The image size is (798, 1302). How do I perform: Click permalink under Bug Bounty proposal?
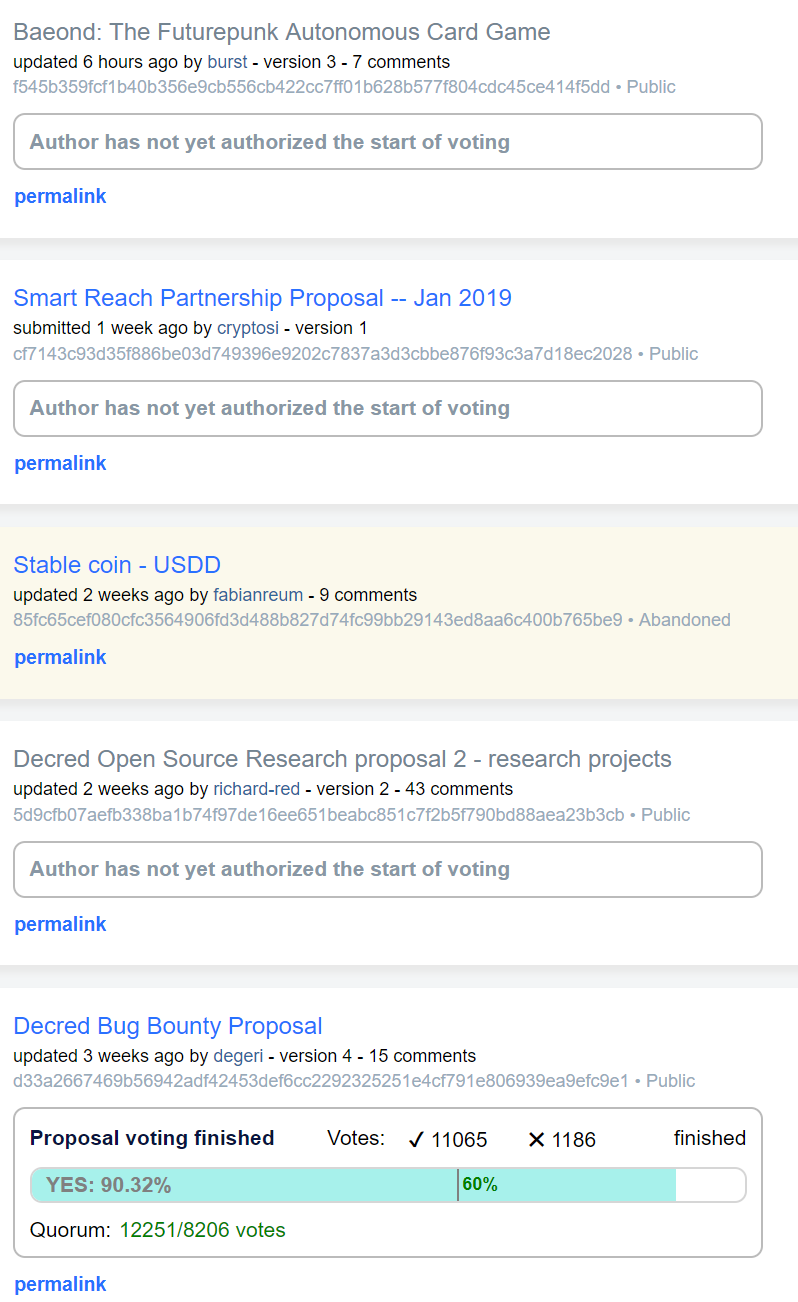click(60, 1284)
